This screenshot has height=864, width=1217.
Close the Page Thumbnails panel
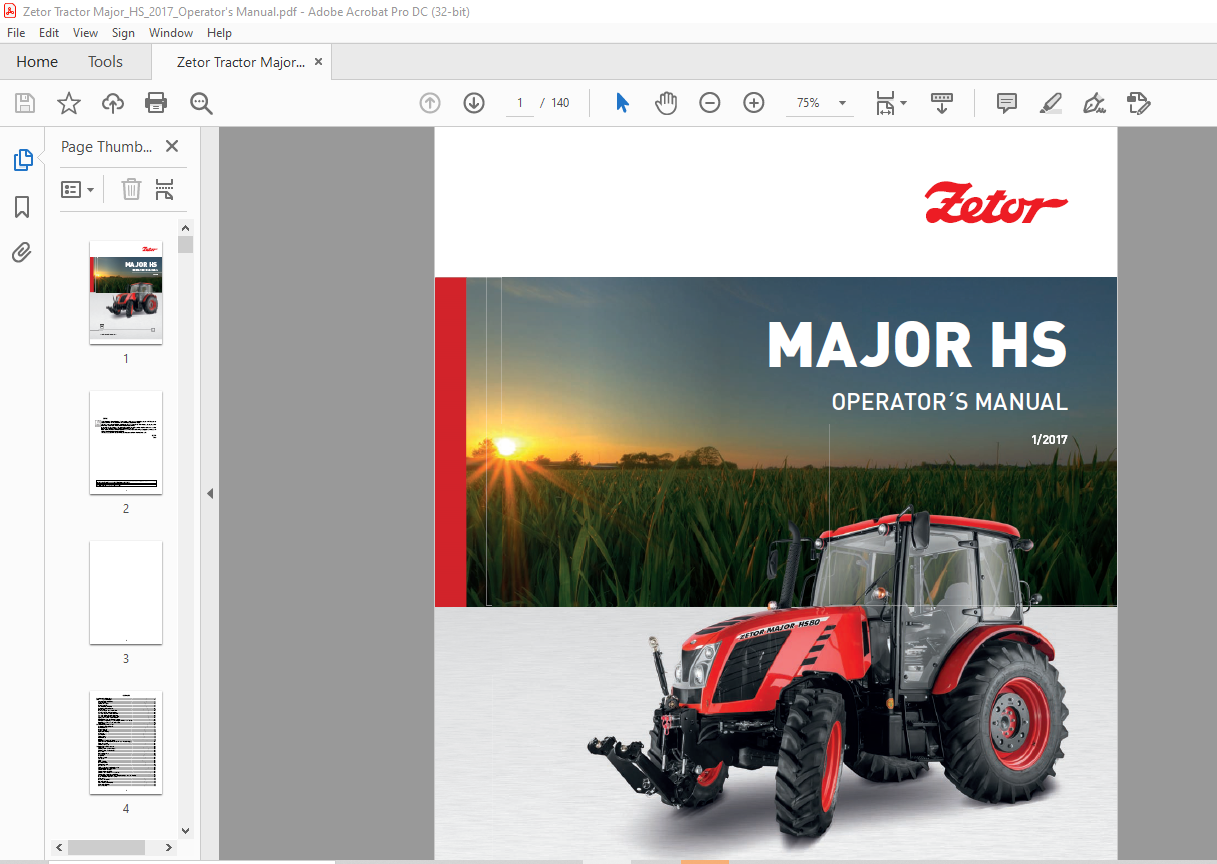click(172, 146)
